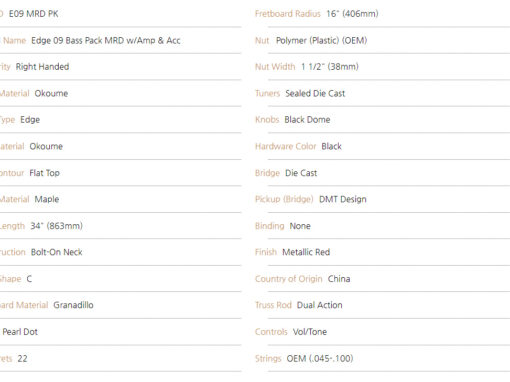Click the Binding None row
The height and width of the screenshot is (382, 510).
(382, 226)
